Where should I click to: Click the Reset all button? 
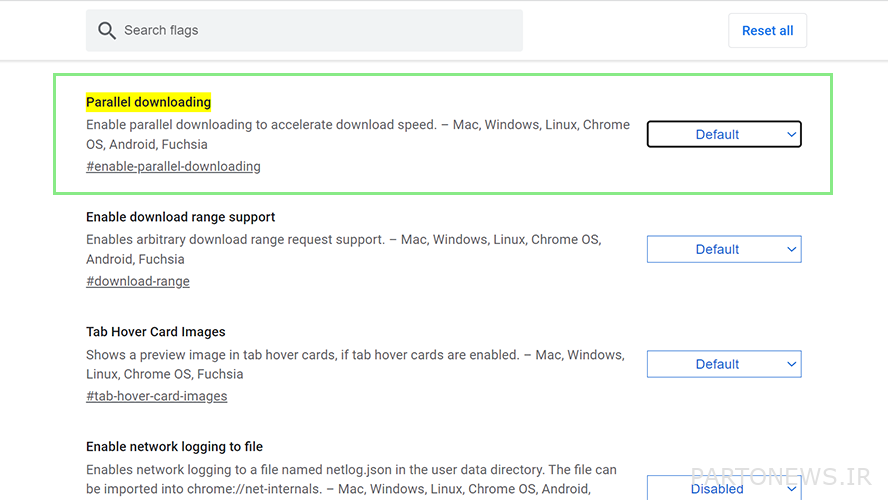click(767, 31)
